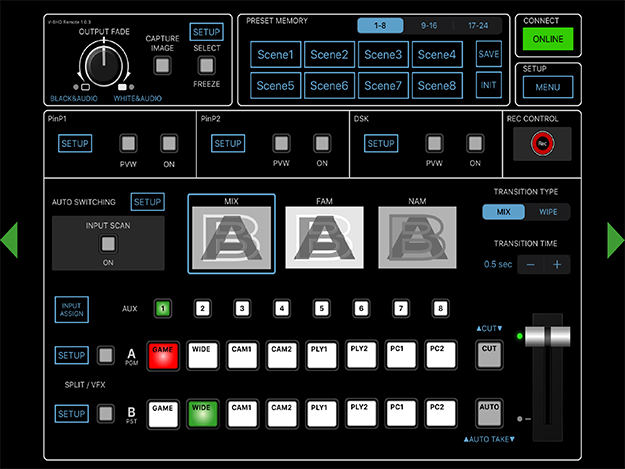This screenshot has height=469, width=625.
Task: Open the setup MENU
Action: pos(547,88)
